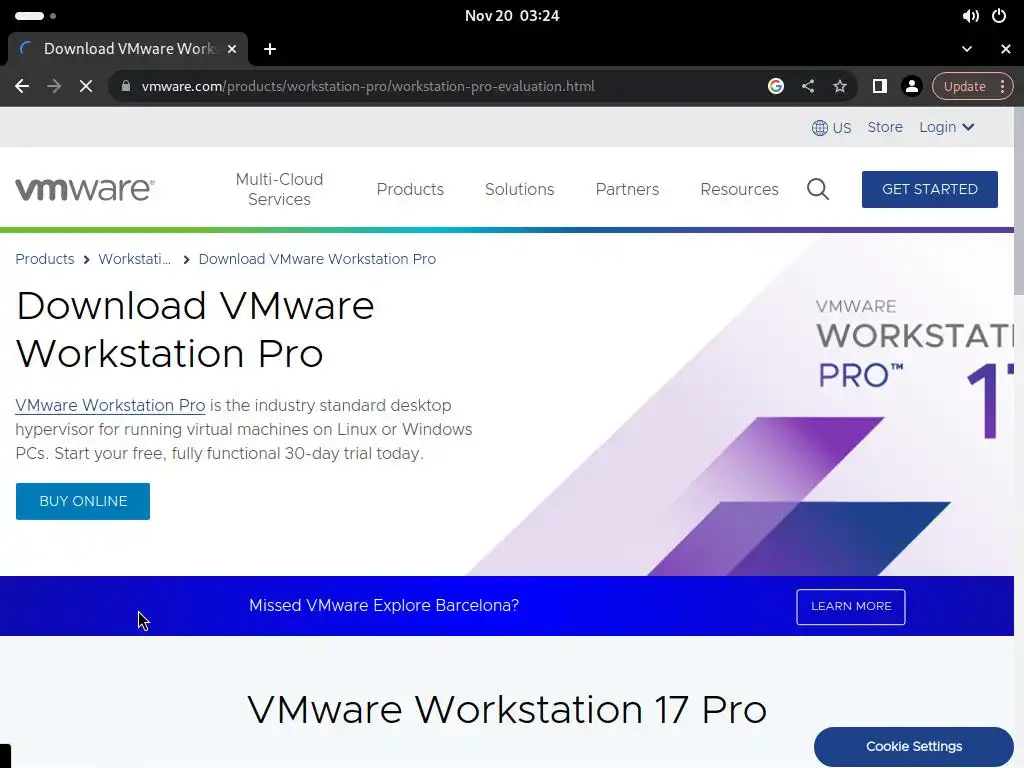
Task: Click the browser forward arrow
Action: click(54, 86)
